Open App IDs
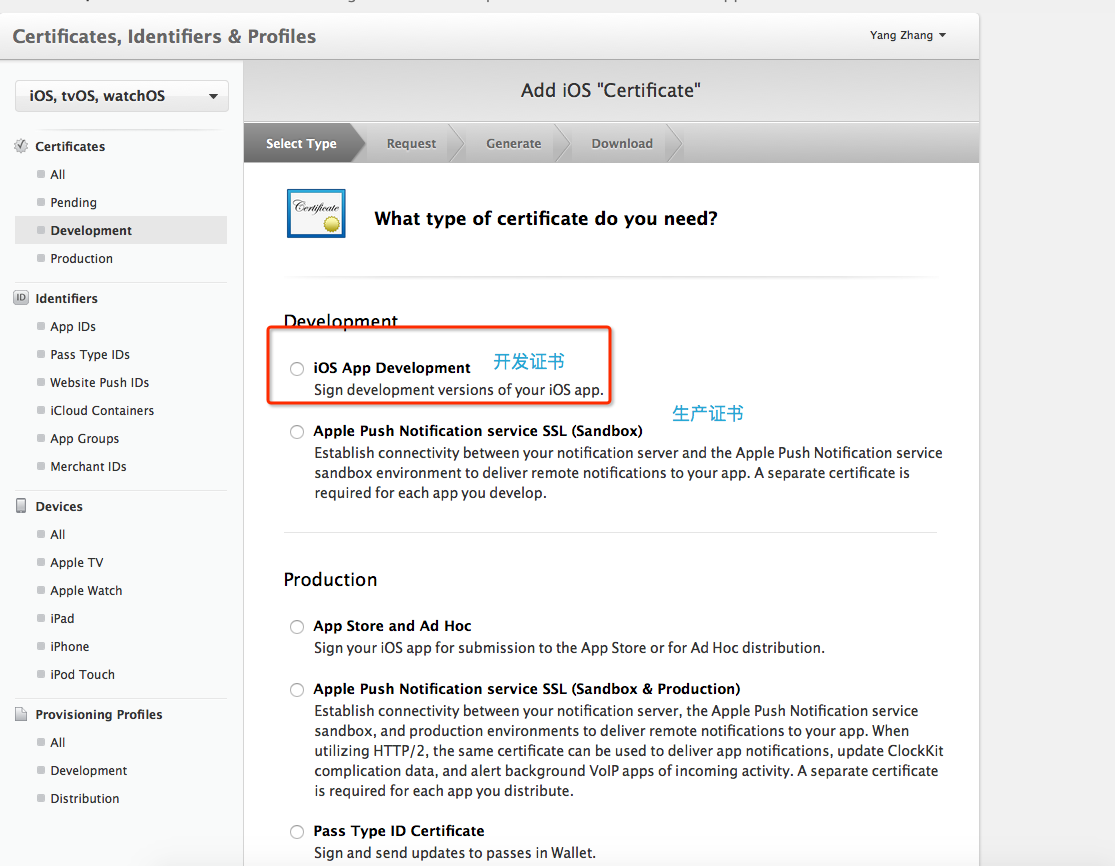This screenshot has width=1115, height=866. click(x=73, y=326)
